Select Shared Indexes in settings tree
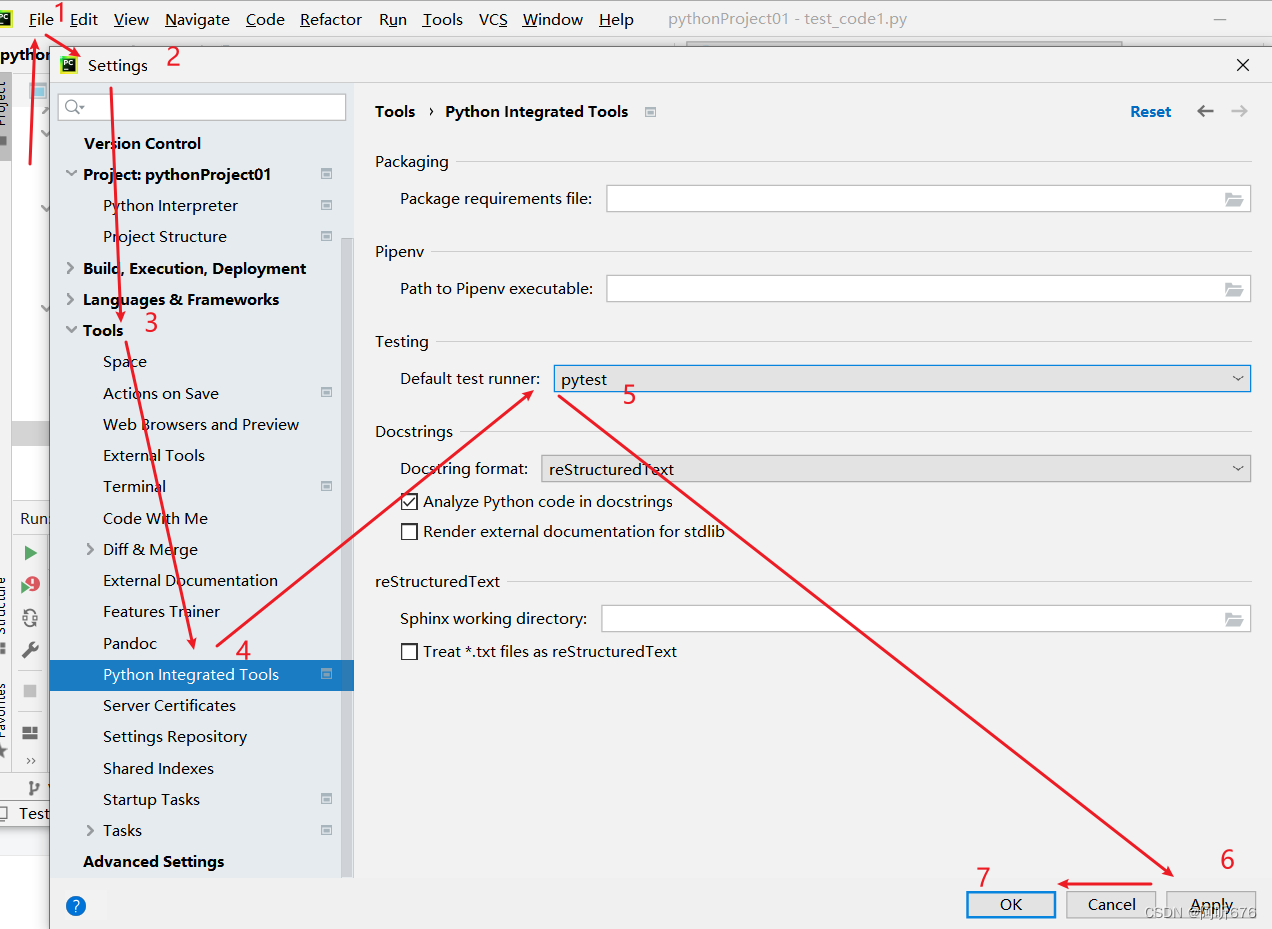 [158, 768]
